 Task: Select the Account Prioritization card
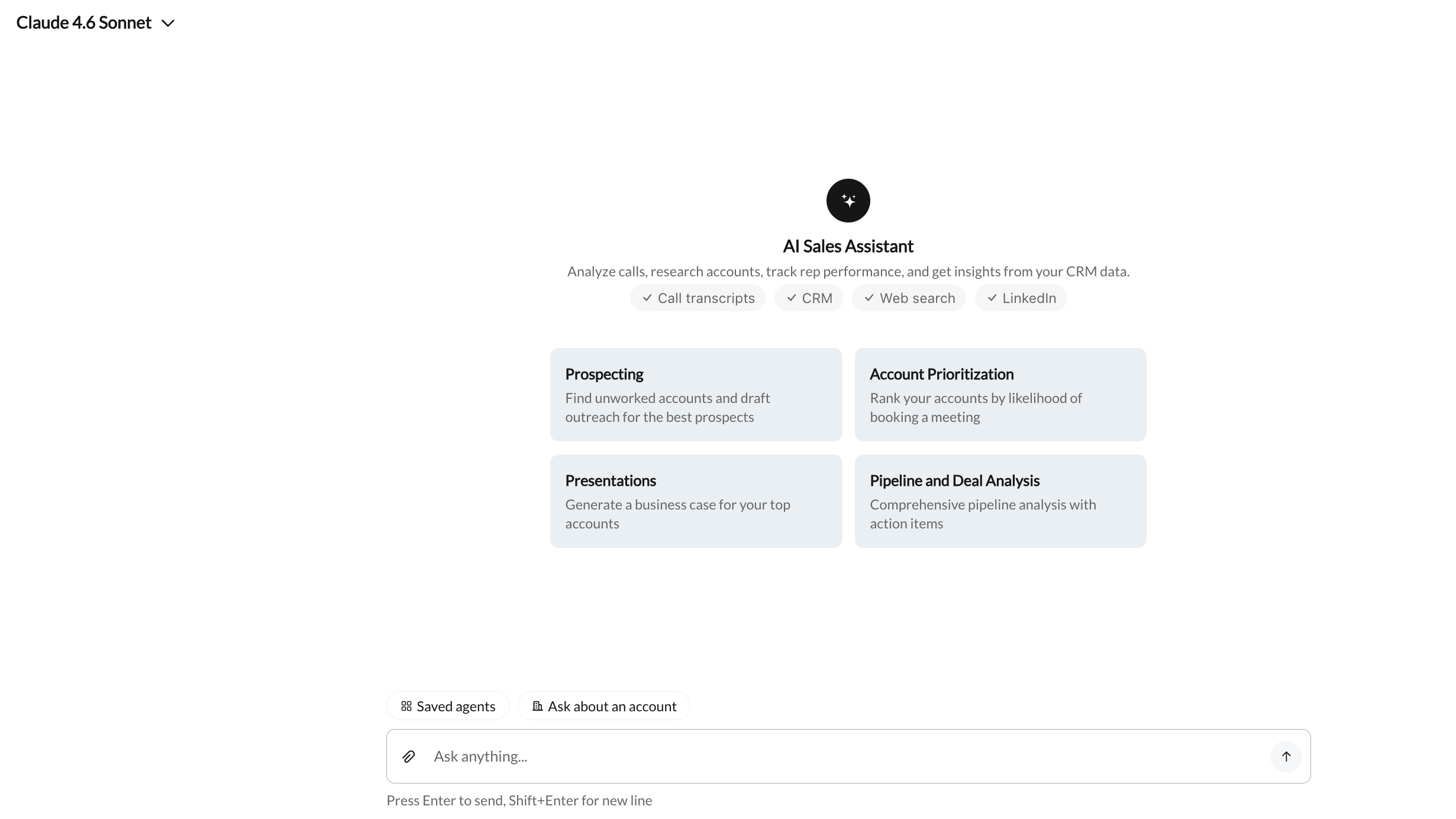click(1000, 394)
